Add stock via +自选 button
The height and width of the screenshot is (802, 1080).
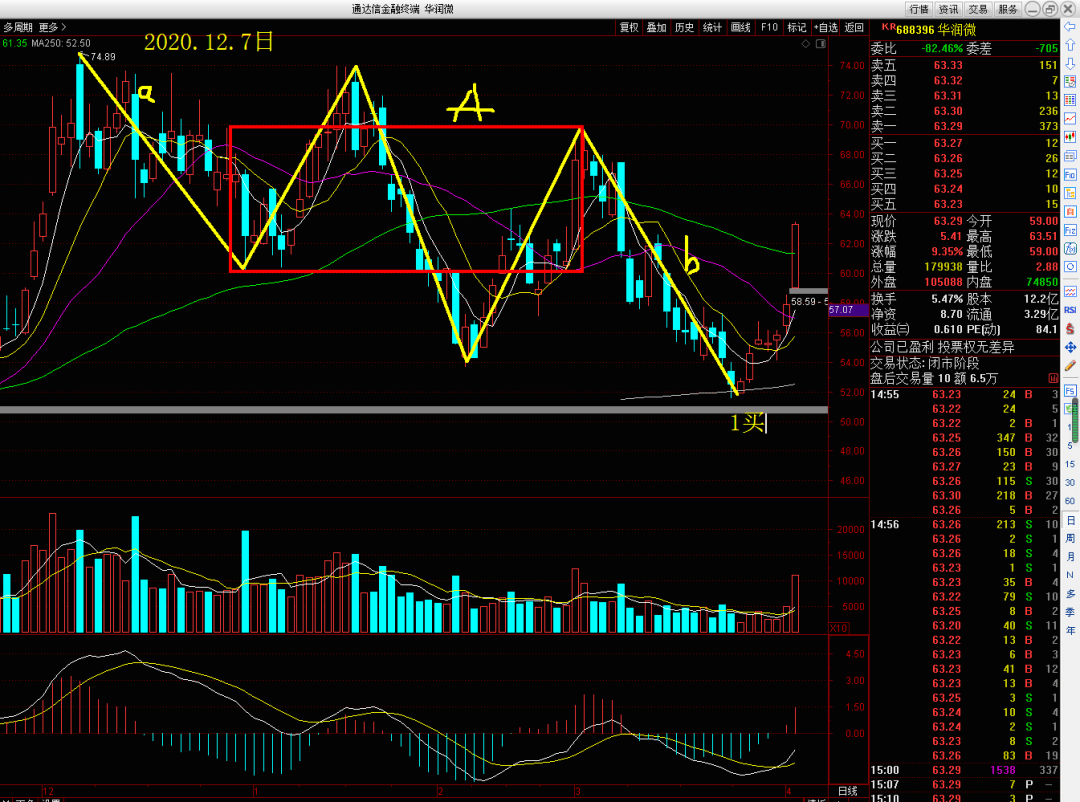pos(825,28)
